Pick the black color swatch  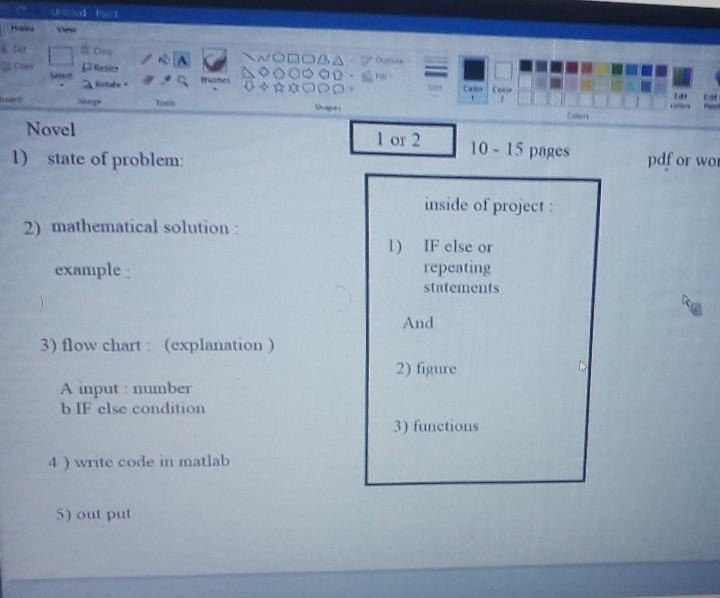tap(526, 66)
